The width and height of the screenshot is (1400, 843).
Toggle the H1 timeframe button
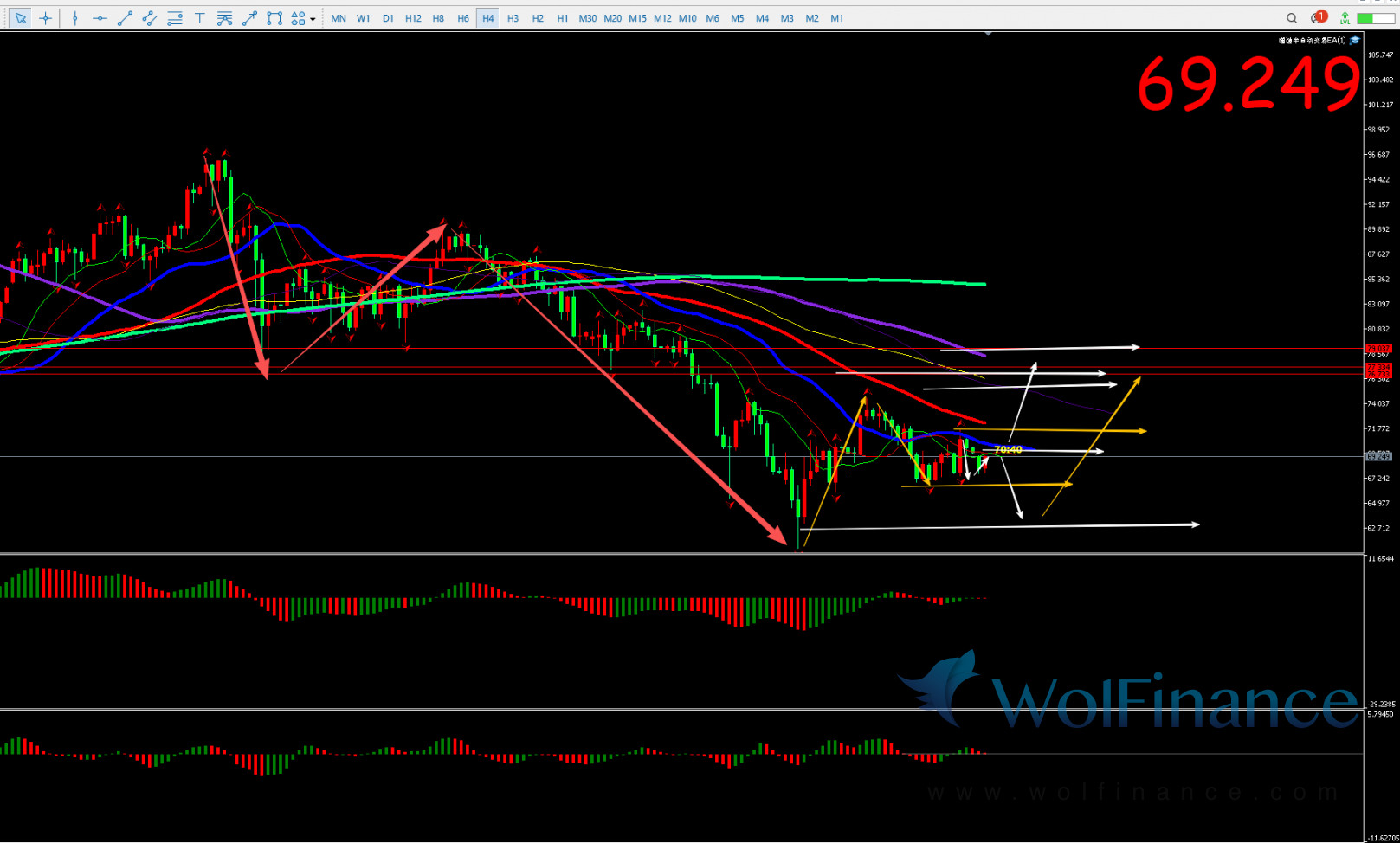(563, 18)
